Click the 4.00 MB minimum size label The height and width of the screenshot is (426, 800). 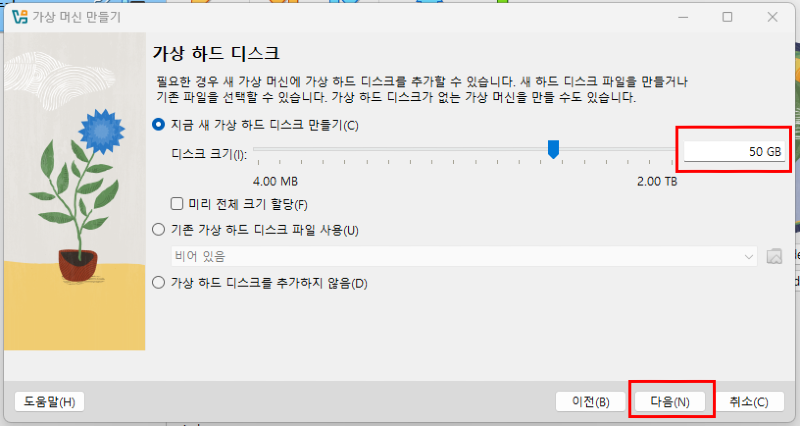tap(275, 181)
